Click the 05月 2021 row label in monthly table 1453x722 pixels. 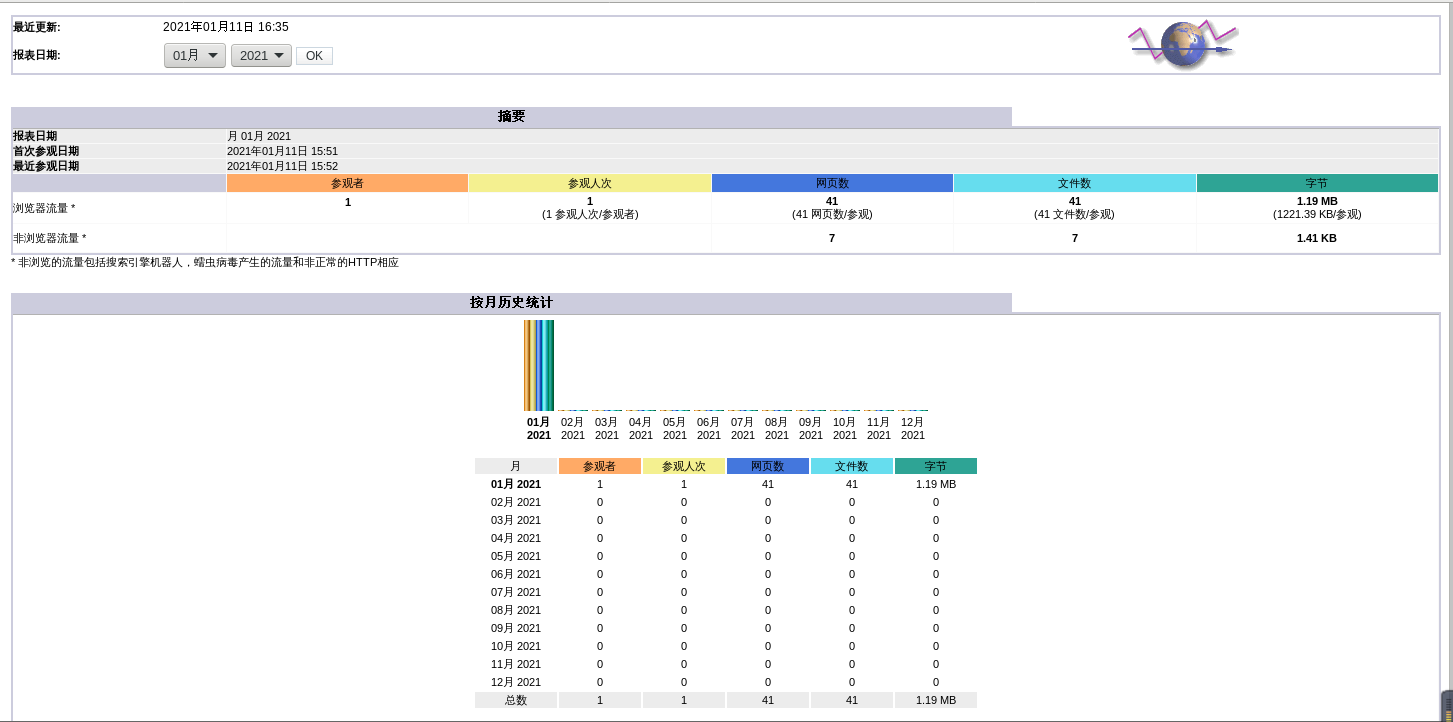(x=516, y=556)
